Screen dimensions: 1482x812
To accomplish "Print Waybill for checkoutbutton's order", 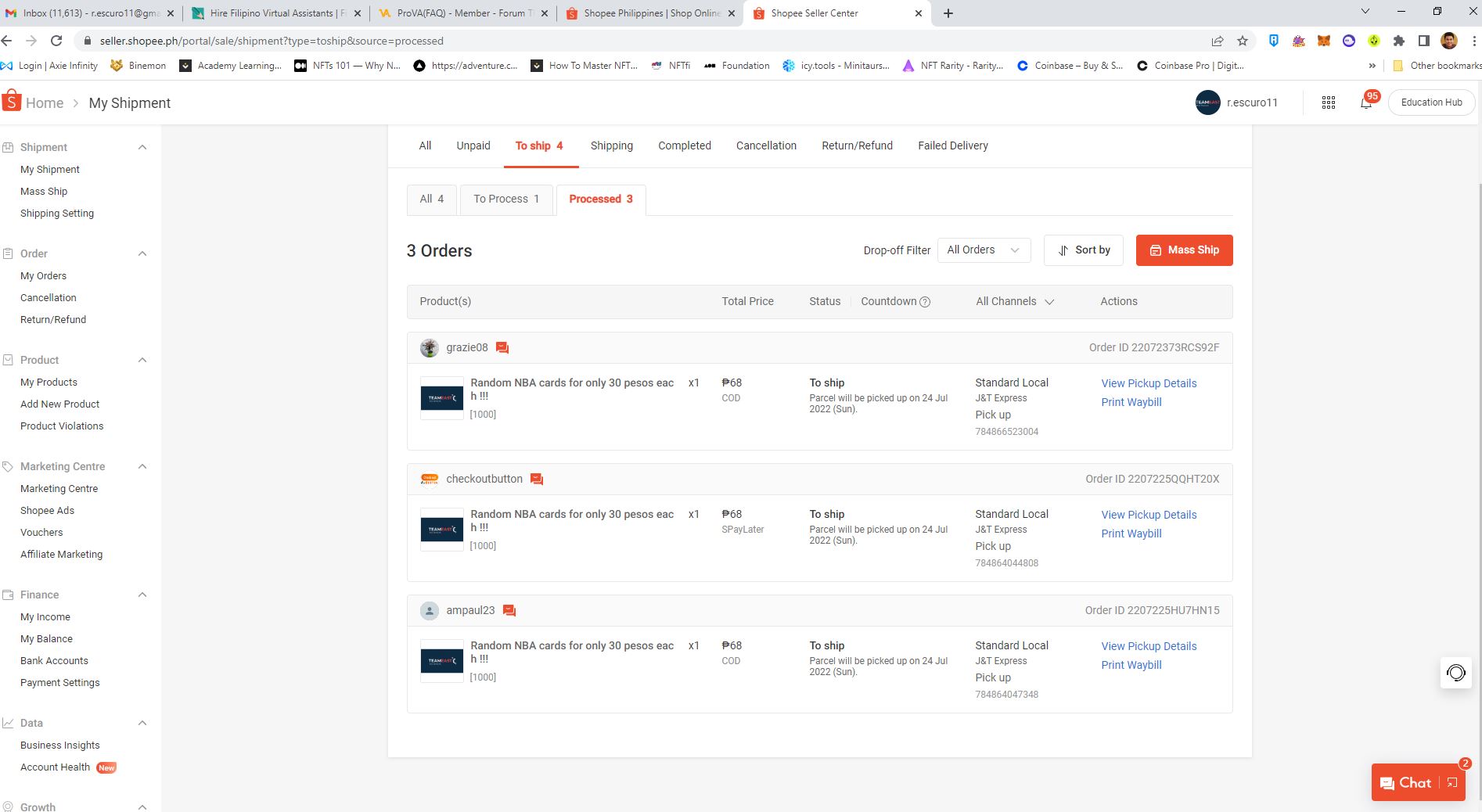I will click(1131, 534).
